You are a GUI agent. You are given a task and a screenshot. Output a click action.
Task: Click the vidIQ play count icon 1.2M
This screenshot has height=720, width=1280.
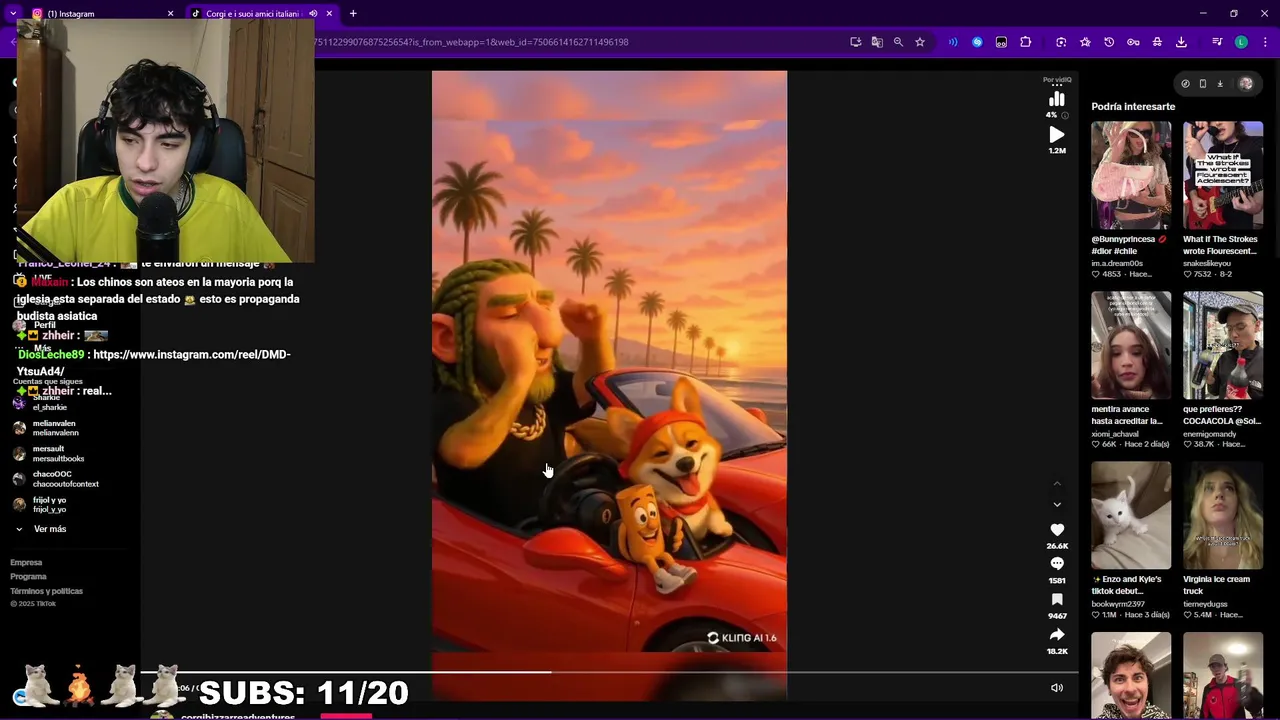[1057, 135]
